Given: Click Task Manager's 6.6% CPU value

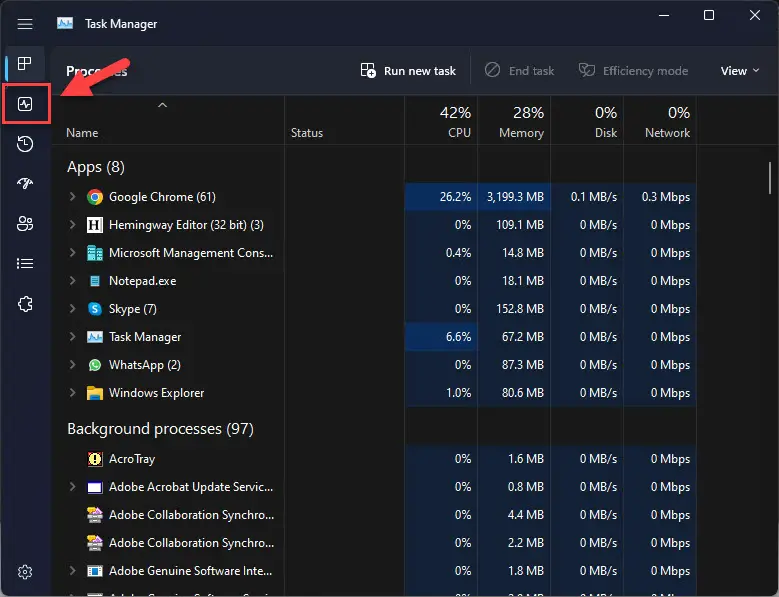Looking at the screenshot, I should (x=458, y=337).
